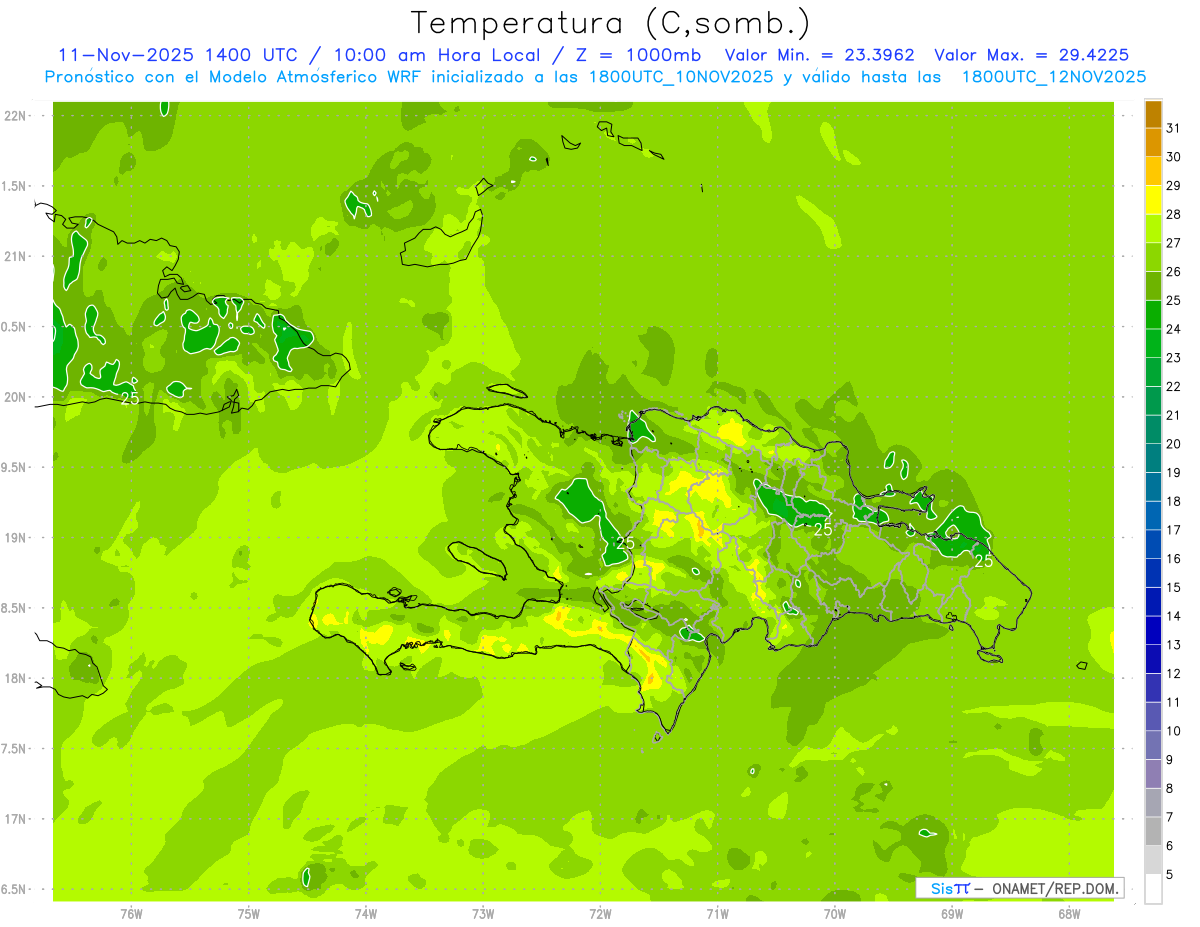
Task: Click legend value 28
Action: point(1173,215)
